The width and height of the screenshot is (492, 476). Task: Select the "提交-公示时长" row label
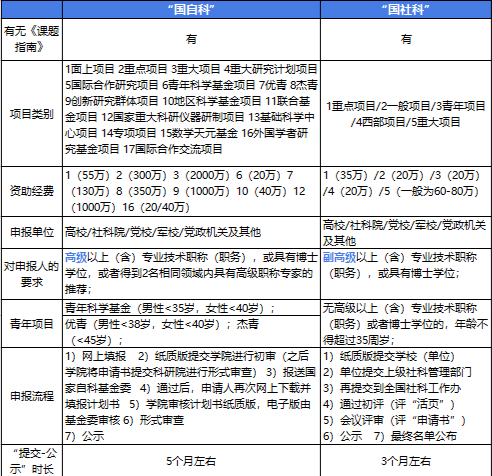(32, 461)
